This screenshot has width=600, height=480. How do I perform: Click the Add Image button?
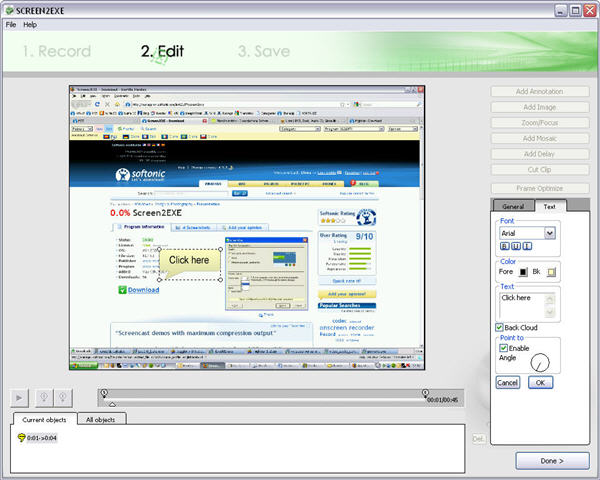point(540,107)
